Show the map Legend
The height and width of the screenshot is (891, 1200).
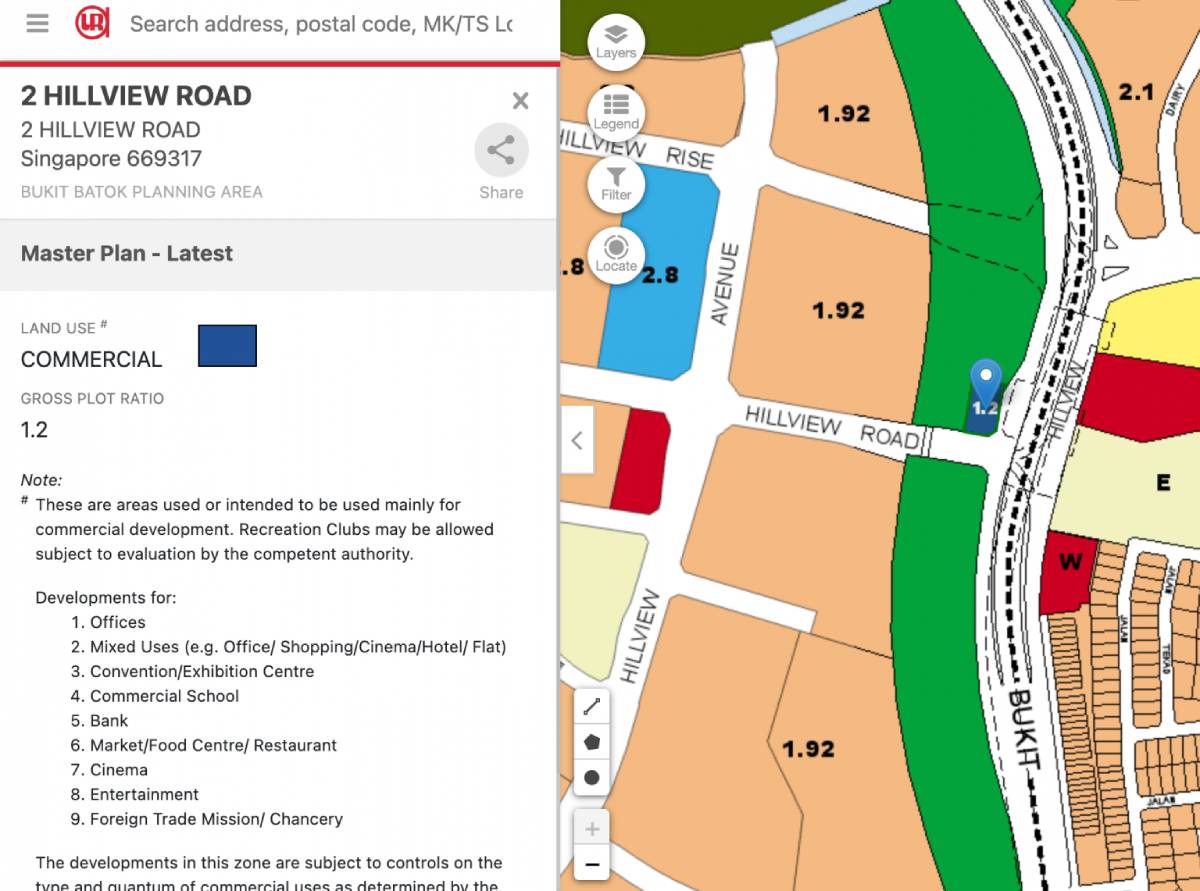coord(616,112)
